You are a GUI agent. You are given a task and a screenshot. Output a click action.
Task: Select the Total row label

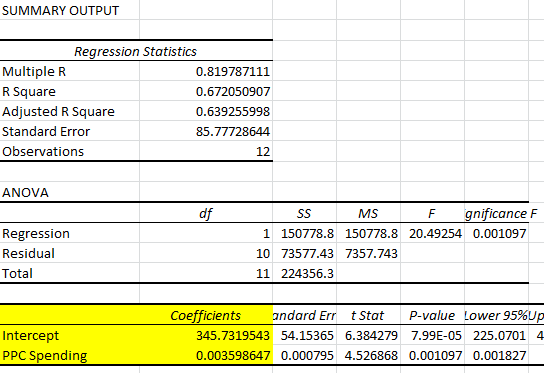pos(69,273)
